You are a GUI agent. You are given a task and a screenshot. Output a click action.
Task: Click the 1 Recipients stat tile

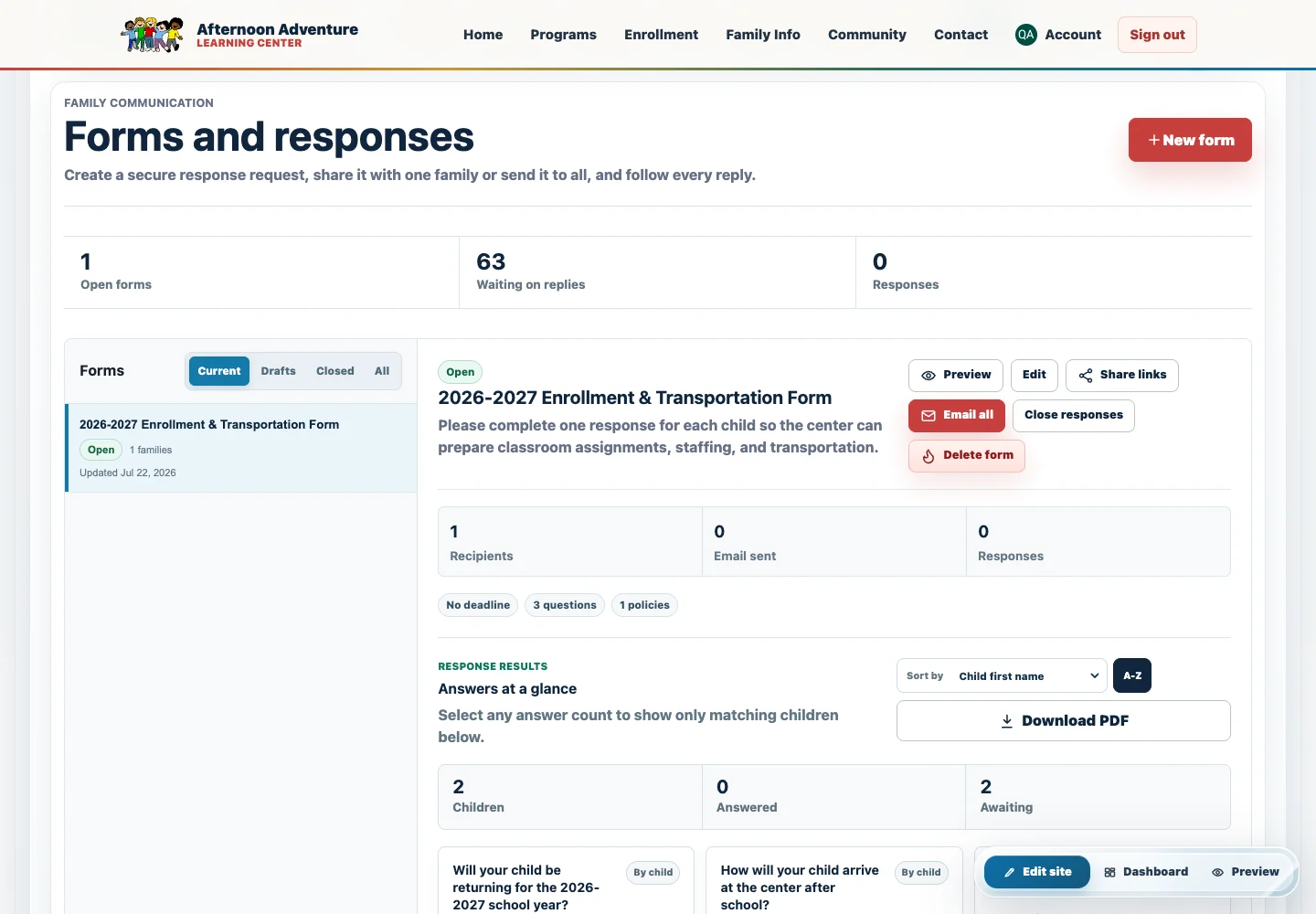[570, 542]
